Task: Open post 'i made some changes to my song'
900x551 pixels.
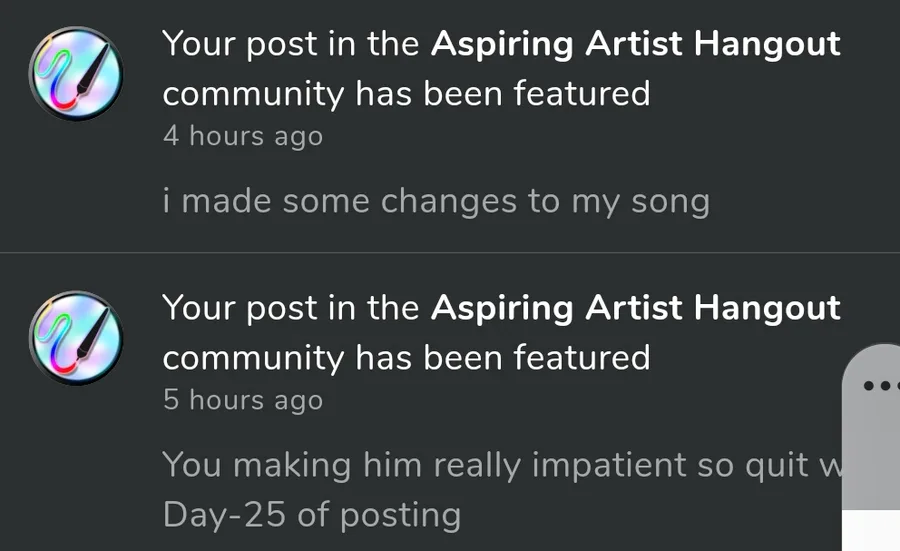Action: [436, 202]
